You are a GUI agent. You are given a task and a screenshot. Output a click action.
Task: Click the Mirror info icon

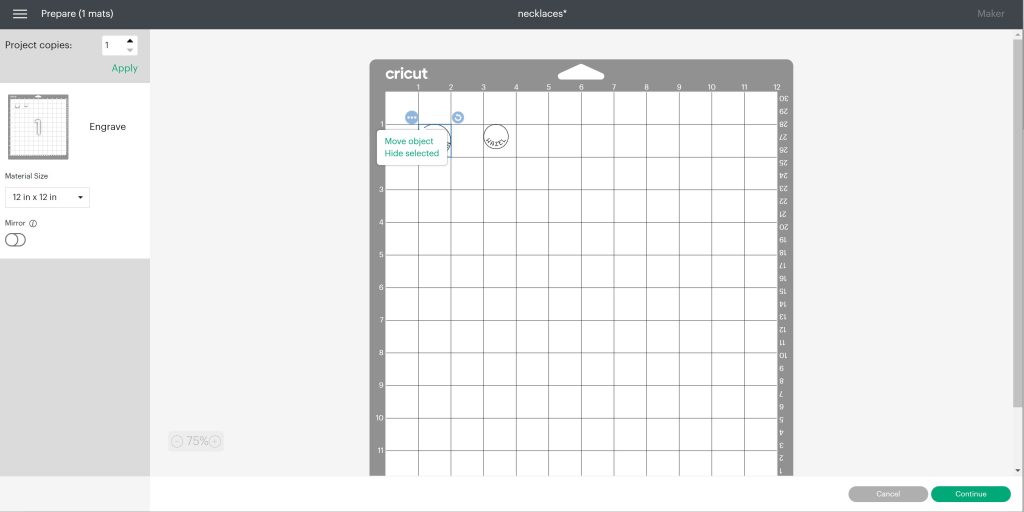click(x=33, y=223)
